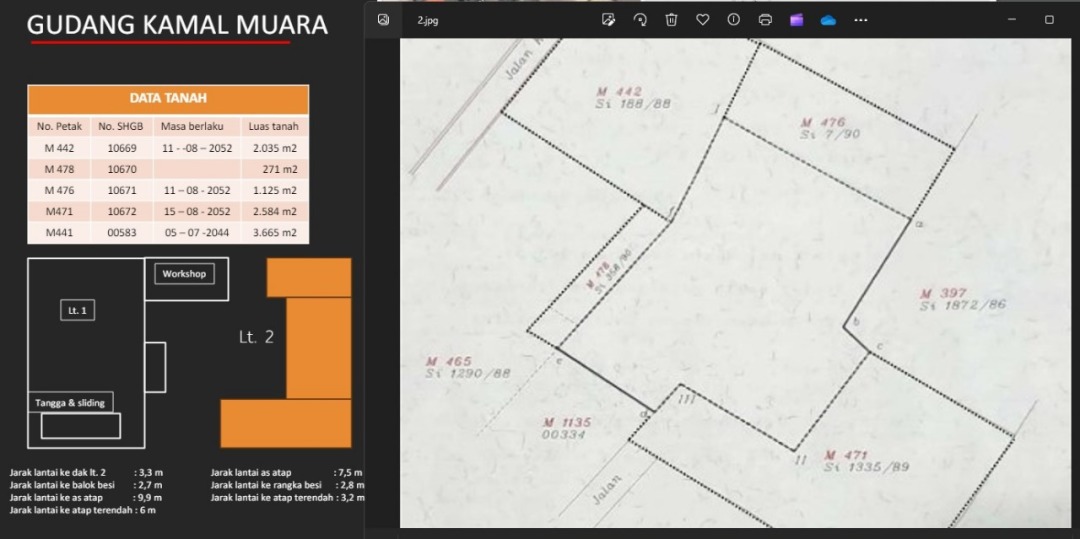The image size is (1080, 539).
Task: Click the DATA TANAH orange table header
Action: 168,99
